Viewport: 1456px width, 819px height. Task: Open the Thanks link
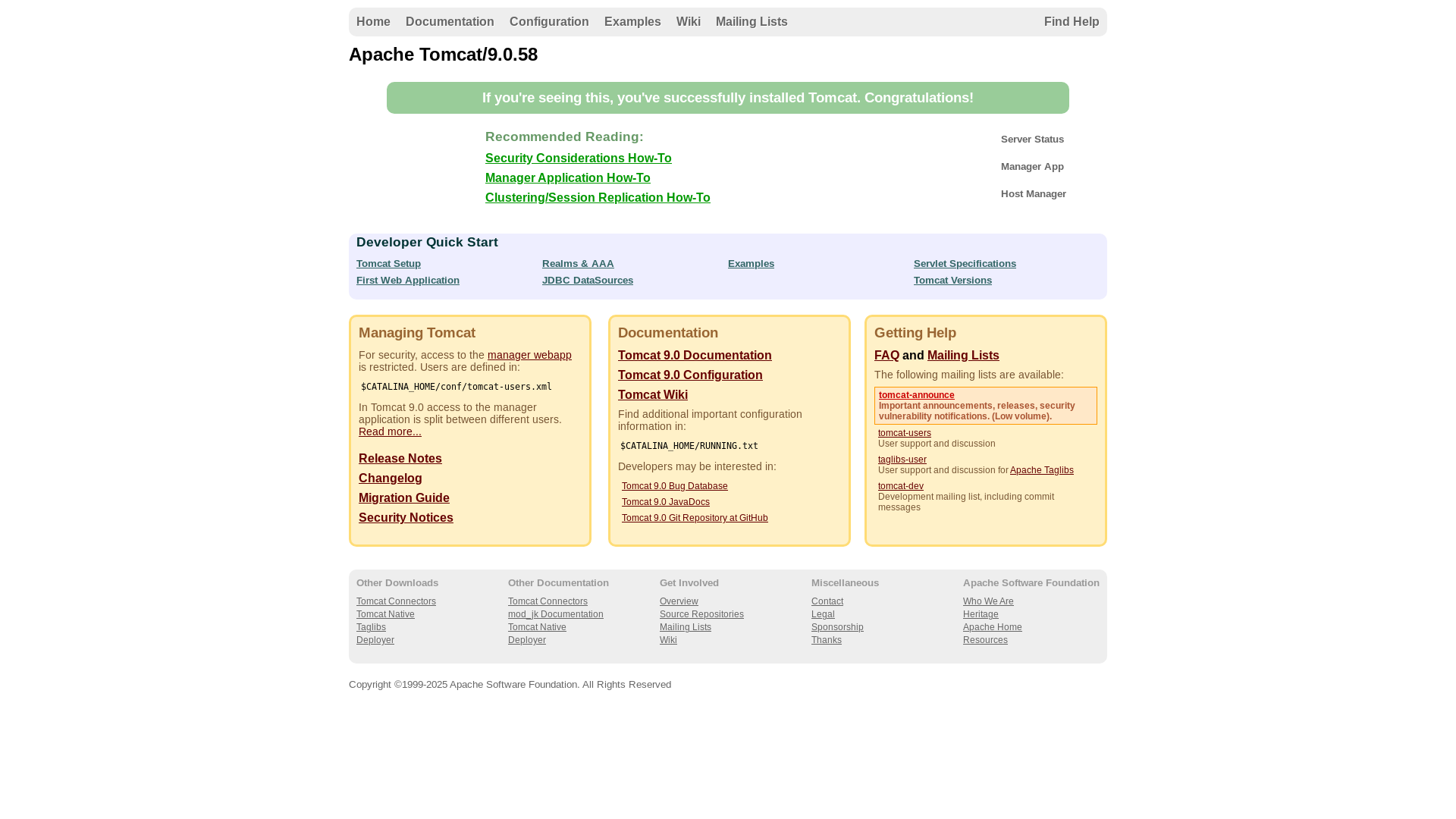tap(827, 640)
